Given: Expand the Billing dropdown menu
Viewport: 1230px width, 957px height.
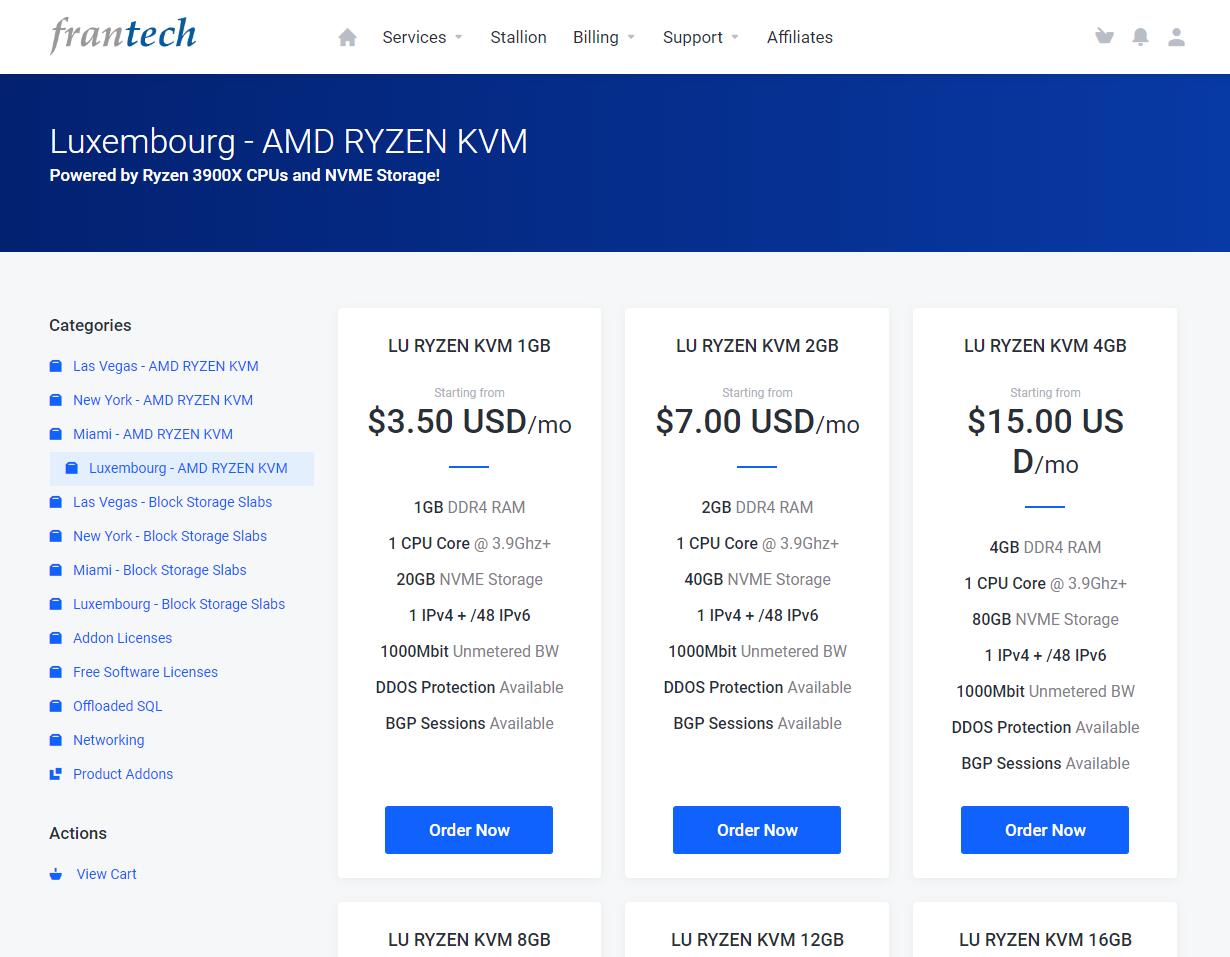Looking at the screenshot, I should tap(604, 37).
